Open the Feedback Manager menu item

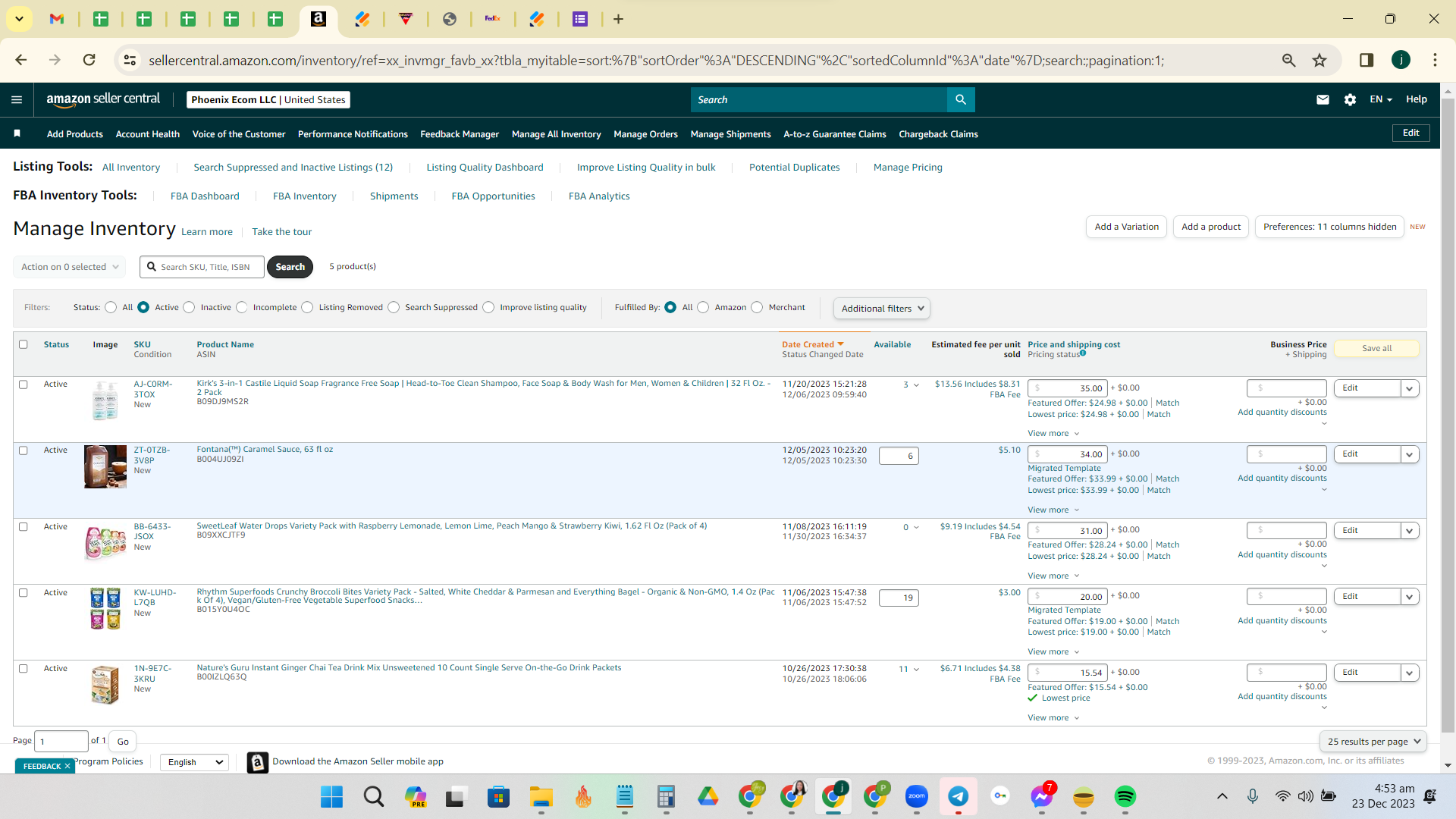460,134
